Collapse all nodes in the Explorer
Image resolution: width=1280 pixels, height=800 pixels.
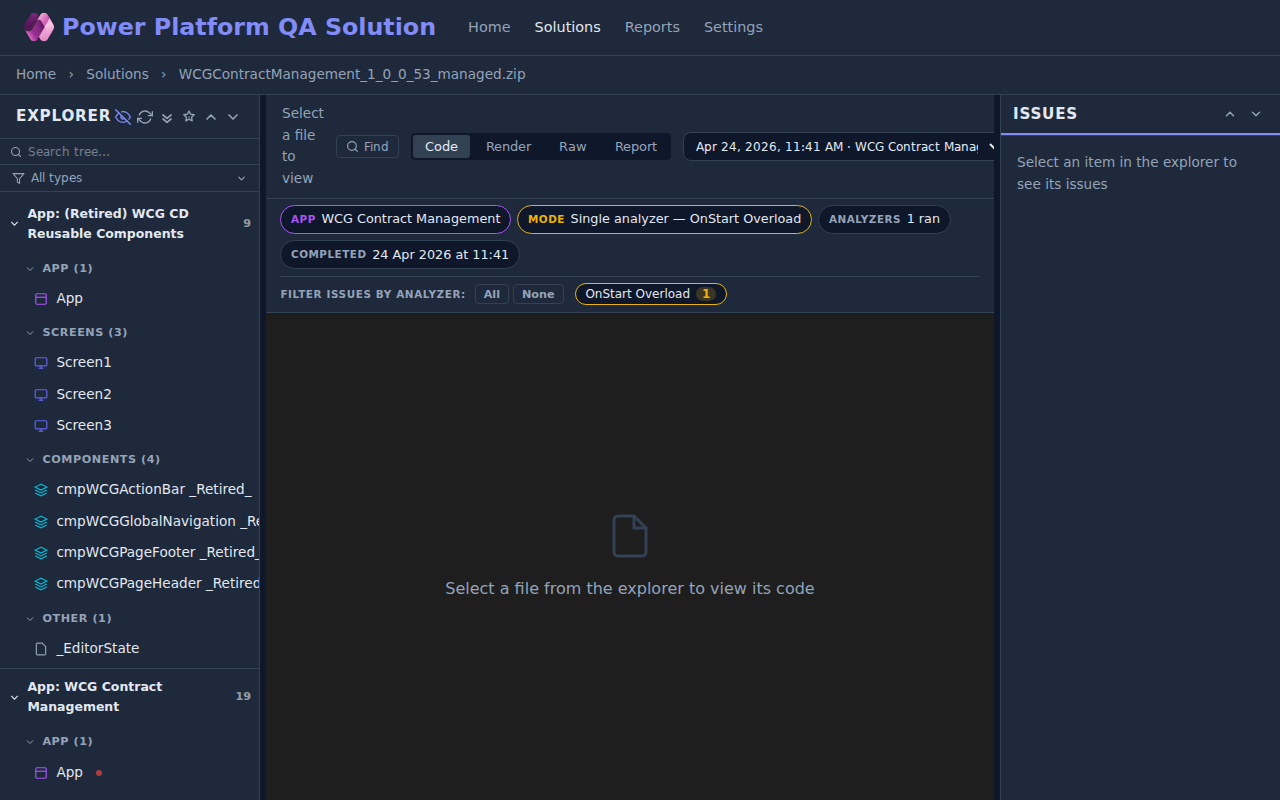[167, 117]
